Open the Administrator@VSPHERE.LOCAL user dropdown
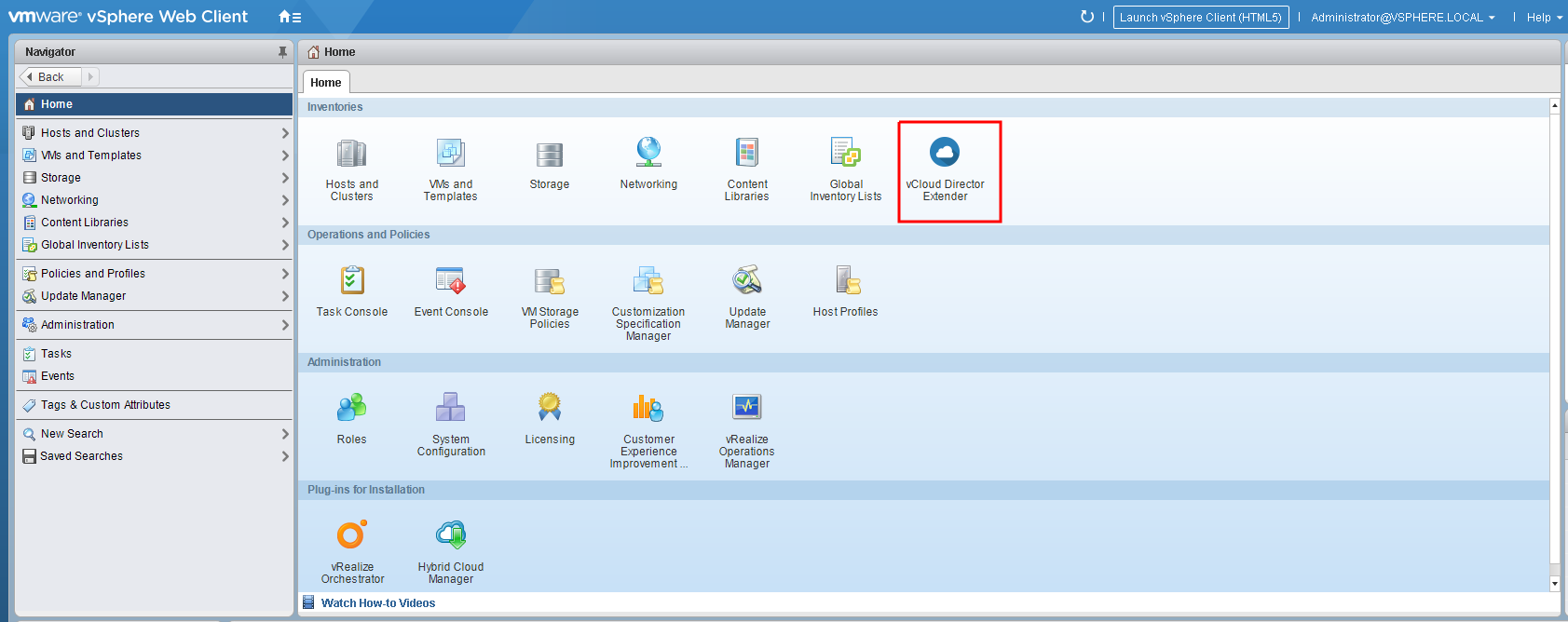The image size is (1568, 622). (x=1402, y=18)
